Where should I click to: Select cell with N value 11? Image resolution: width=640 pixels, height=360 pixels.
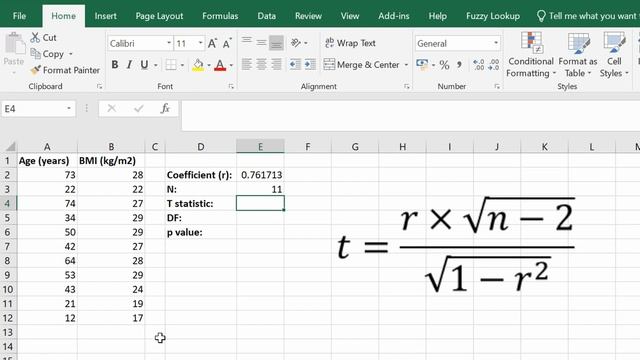tap(260, 189)
